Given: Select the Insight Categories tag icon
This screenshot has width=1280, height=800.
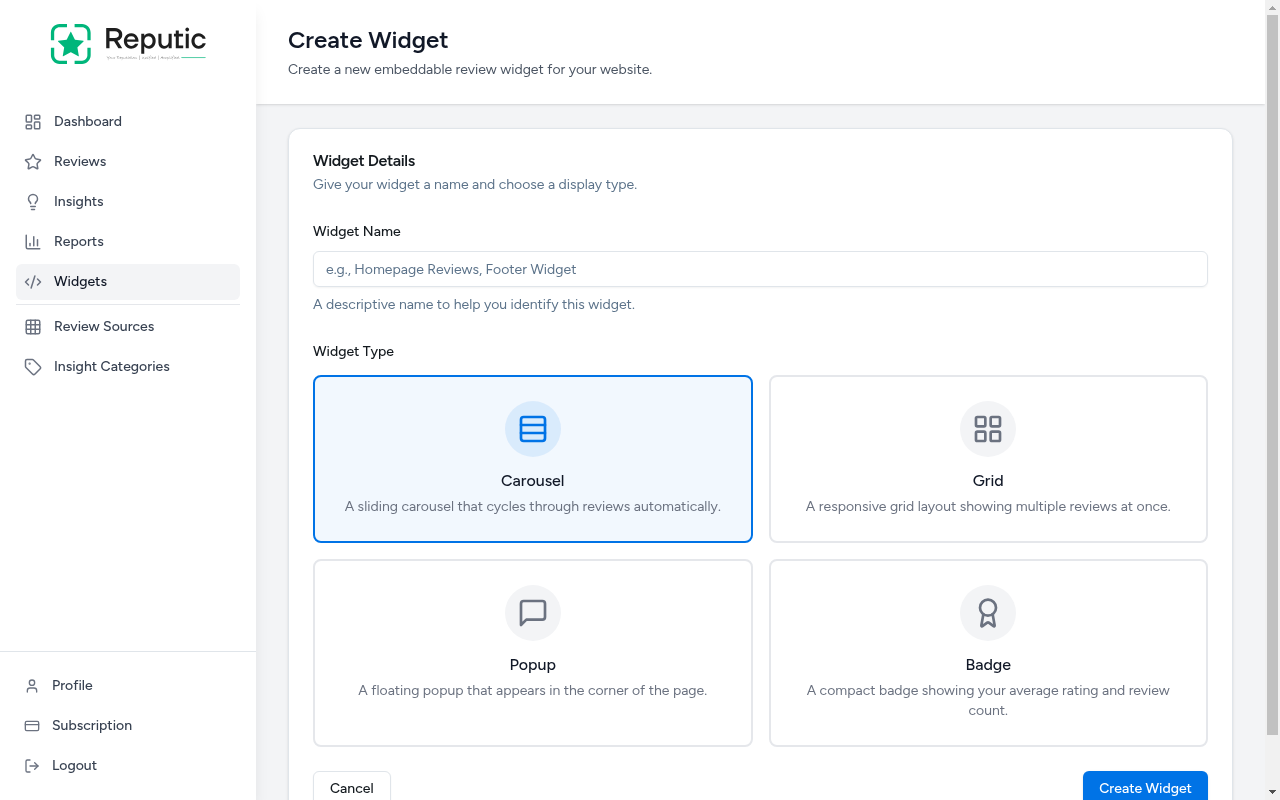Looking at the screenshot, I should (33, 366).
